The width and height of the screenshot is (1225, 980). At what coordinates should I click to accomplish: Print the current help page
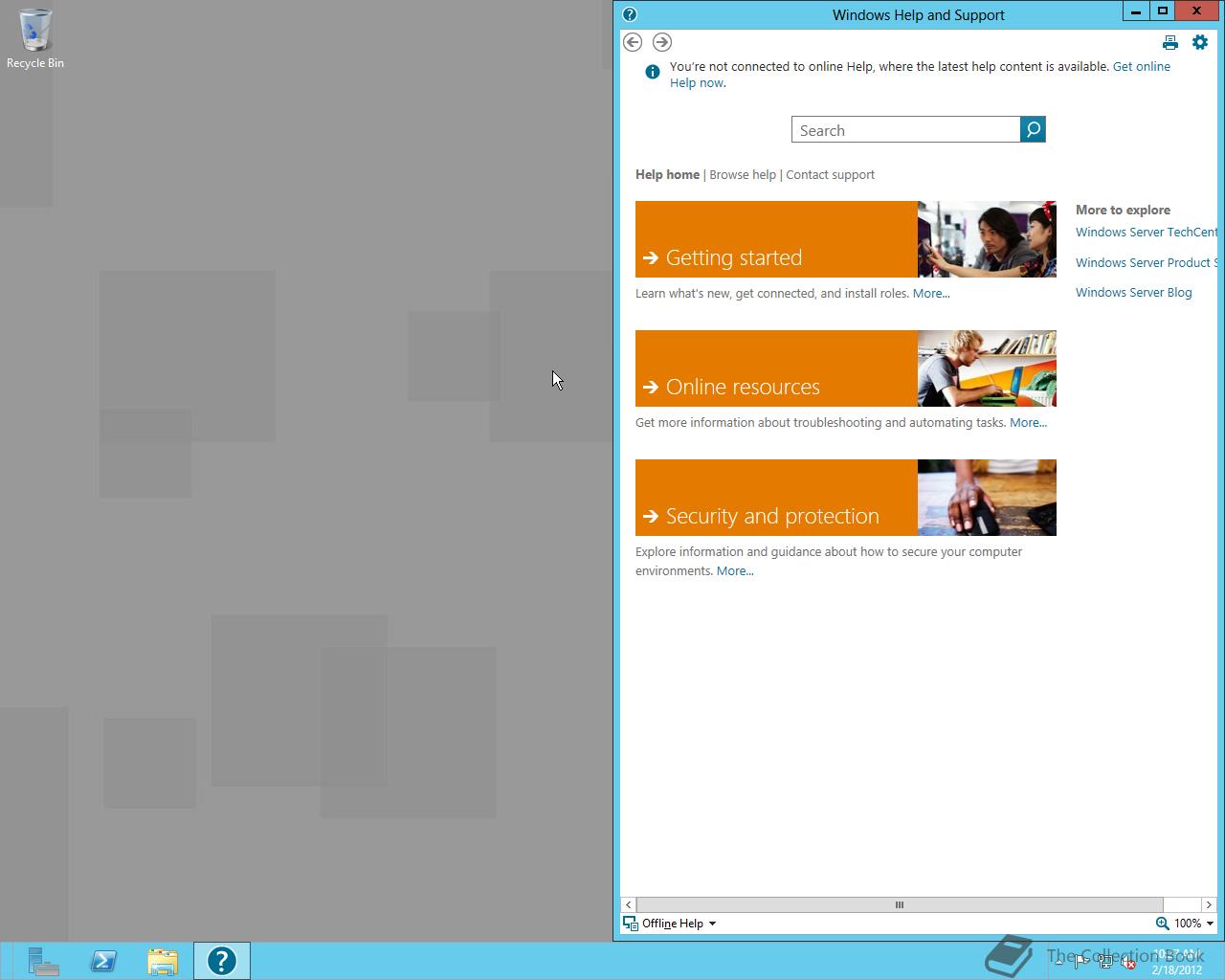click(x=1170, y=42)
